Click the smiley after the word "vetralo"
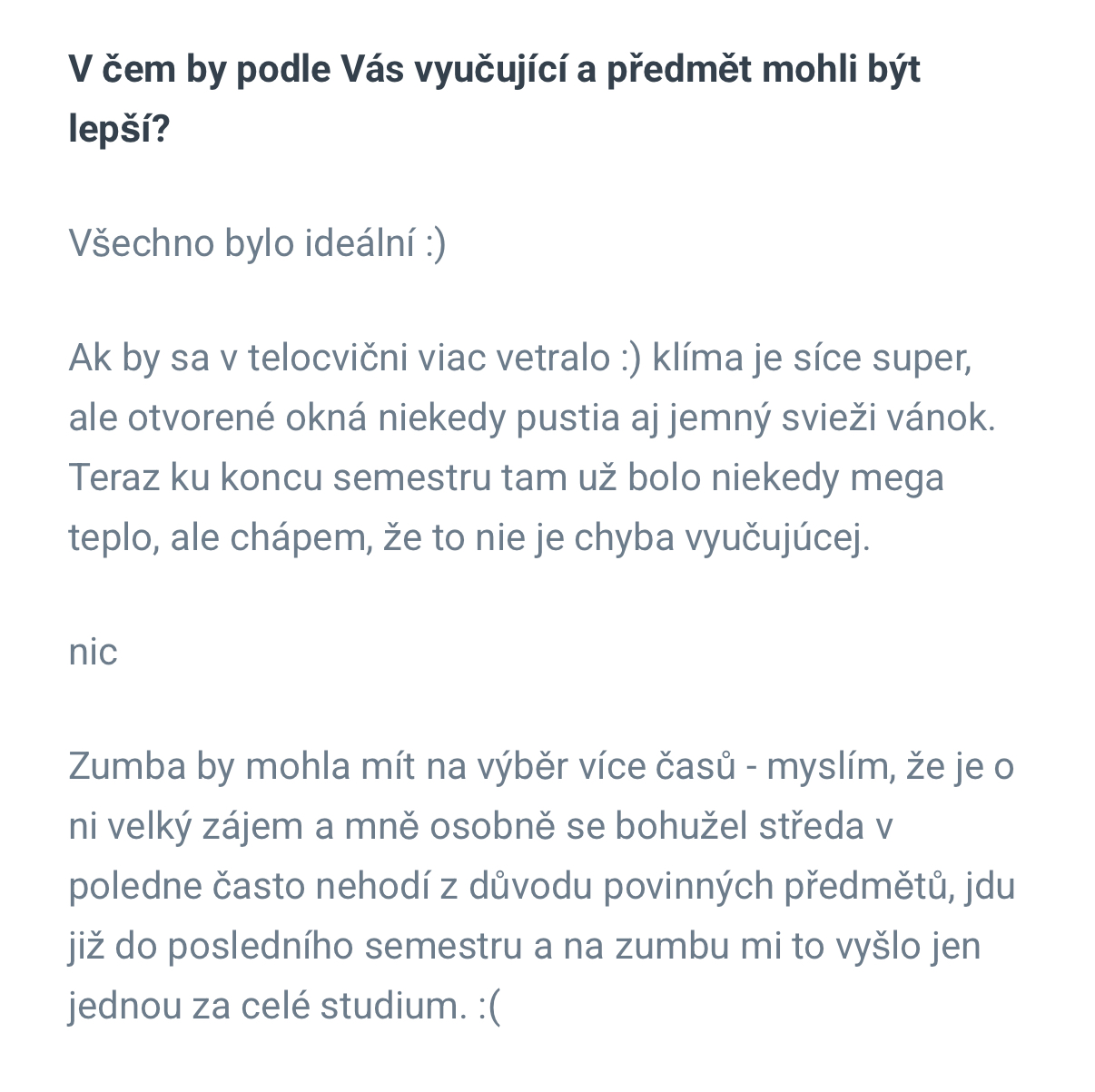 click(631, 359)
